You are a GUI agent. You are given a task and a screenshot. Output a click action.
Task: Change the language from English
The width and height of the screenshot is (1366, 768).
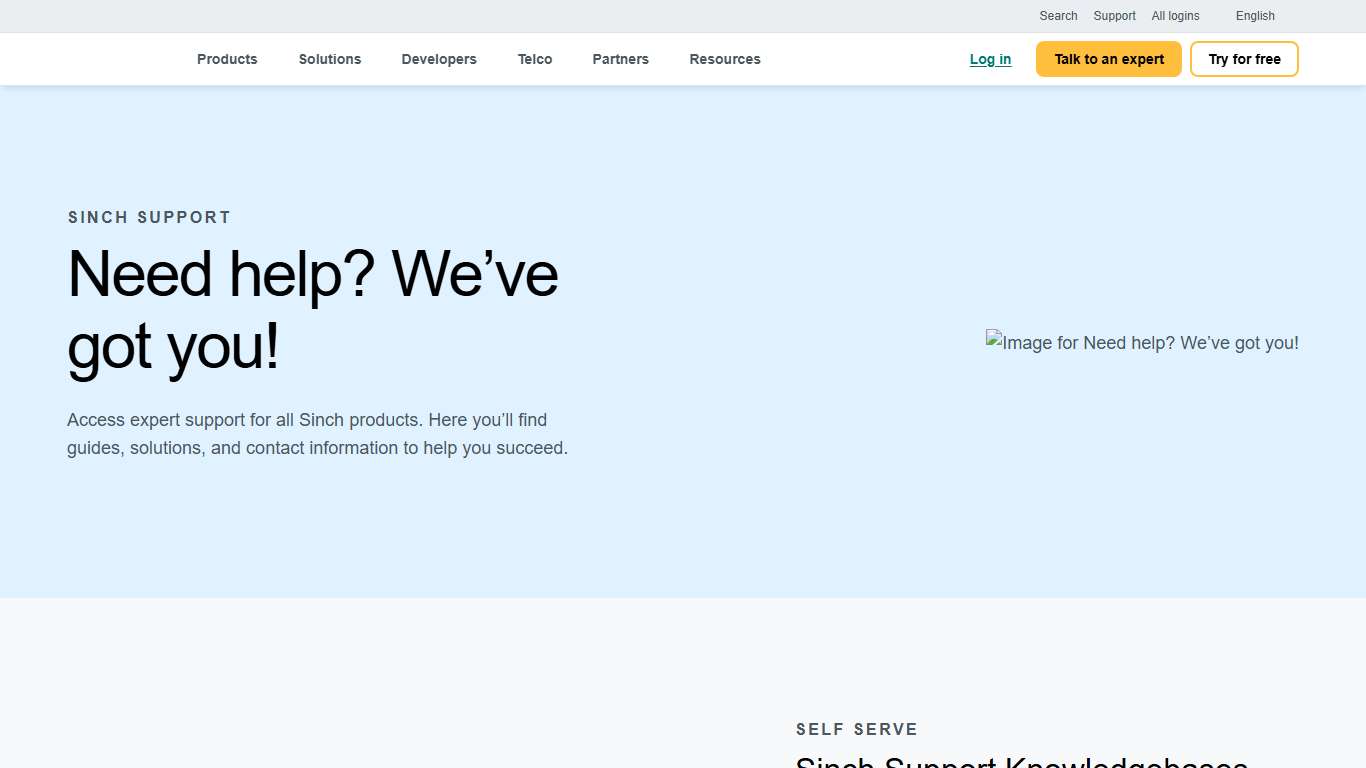coord(1255,16)
